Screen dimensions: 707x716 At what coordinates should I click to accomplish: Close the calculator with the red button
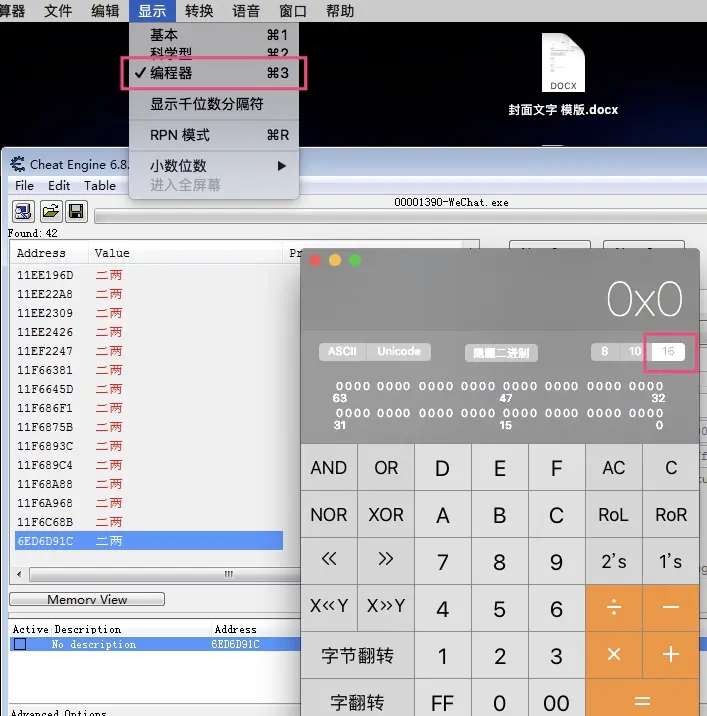315,261
